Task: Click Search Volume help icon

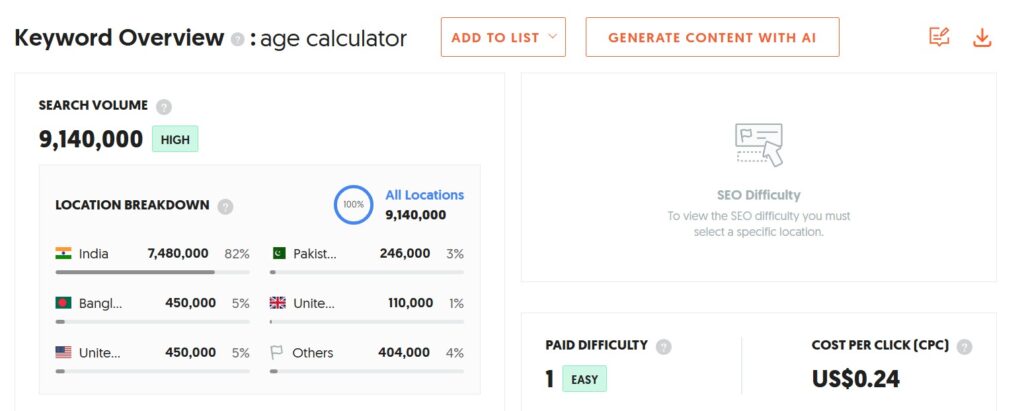Action: [x=164, y=106]
